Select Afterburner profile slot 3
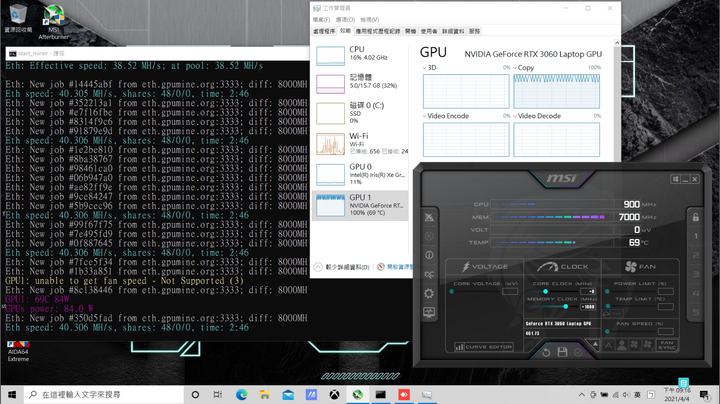The width and height of the screenshot is (720, 404). point(696,274)
